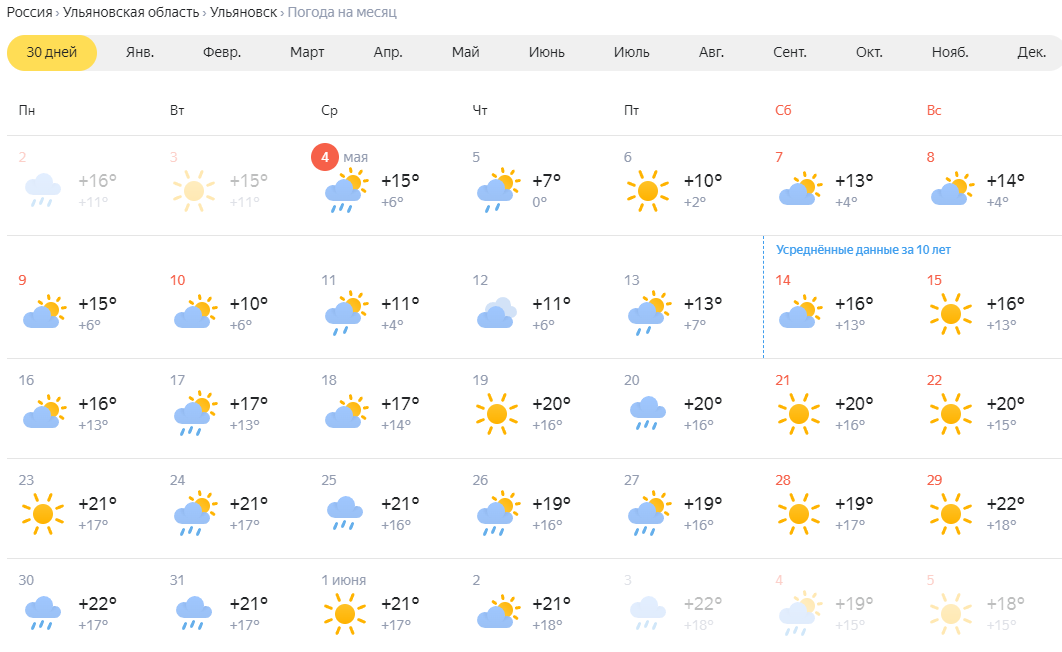Viewport: 1062px width, 652px height.
Task: Click the sun icon for 1 июня
Action: point(345,613)
